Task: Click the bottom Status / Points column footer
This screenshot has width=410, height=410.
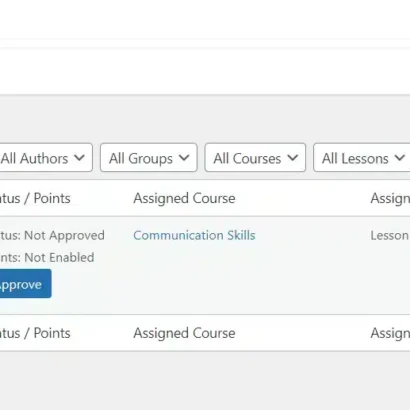Action: [x=35, y=333]
